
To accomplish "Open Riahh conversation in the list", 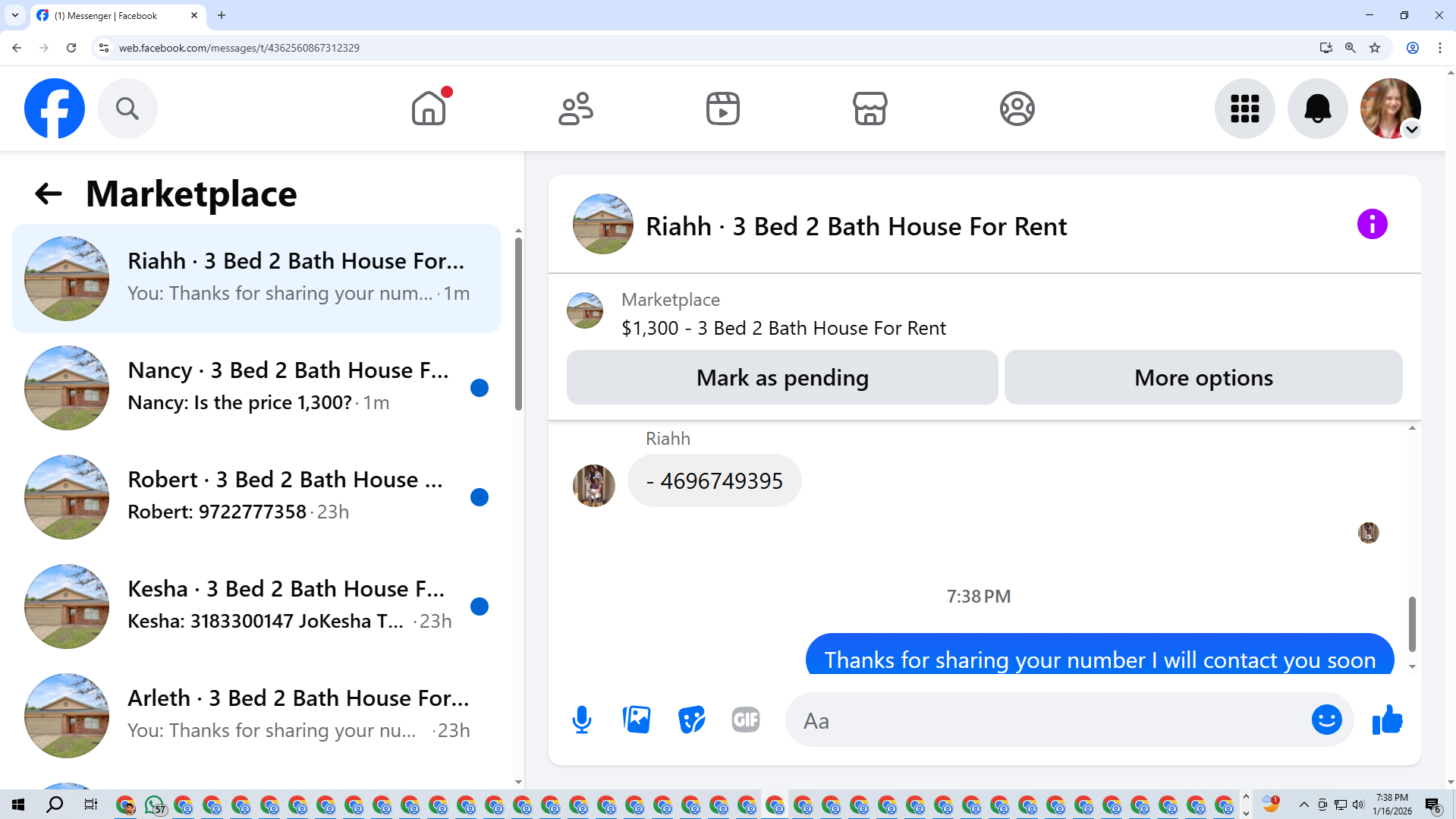I will [x=256, y=279].
